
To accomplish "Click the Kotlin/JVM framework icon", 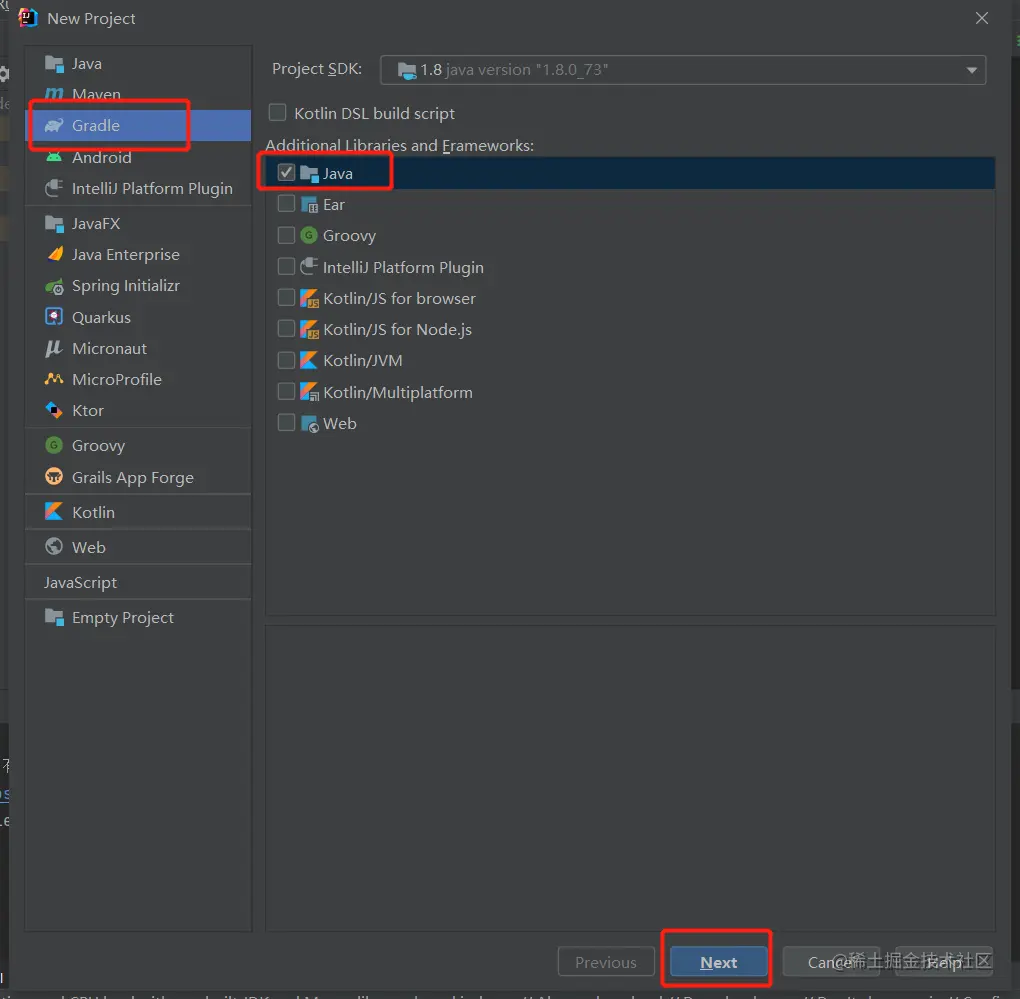I will click(x=309, y=360).
